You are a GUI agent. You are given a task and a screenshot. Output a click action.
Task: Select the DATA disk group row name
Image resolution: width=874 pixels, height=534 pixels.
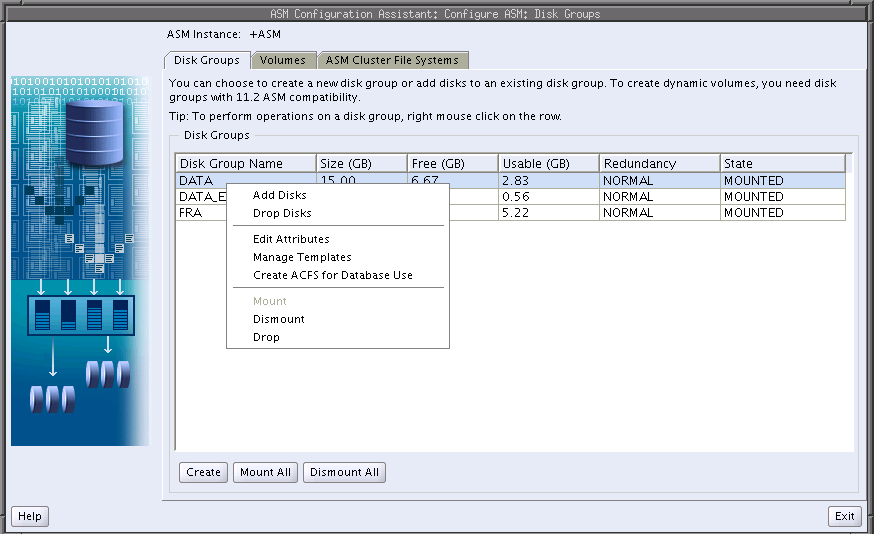(196, 181)
